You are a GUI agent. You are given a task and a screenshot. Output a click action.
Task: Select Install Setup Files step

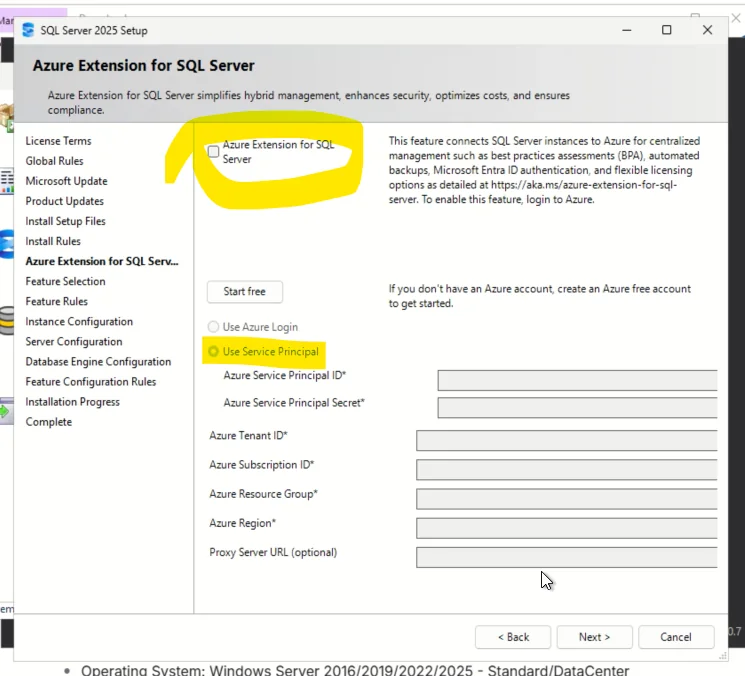[66, 221]
